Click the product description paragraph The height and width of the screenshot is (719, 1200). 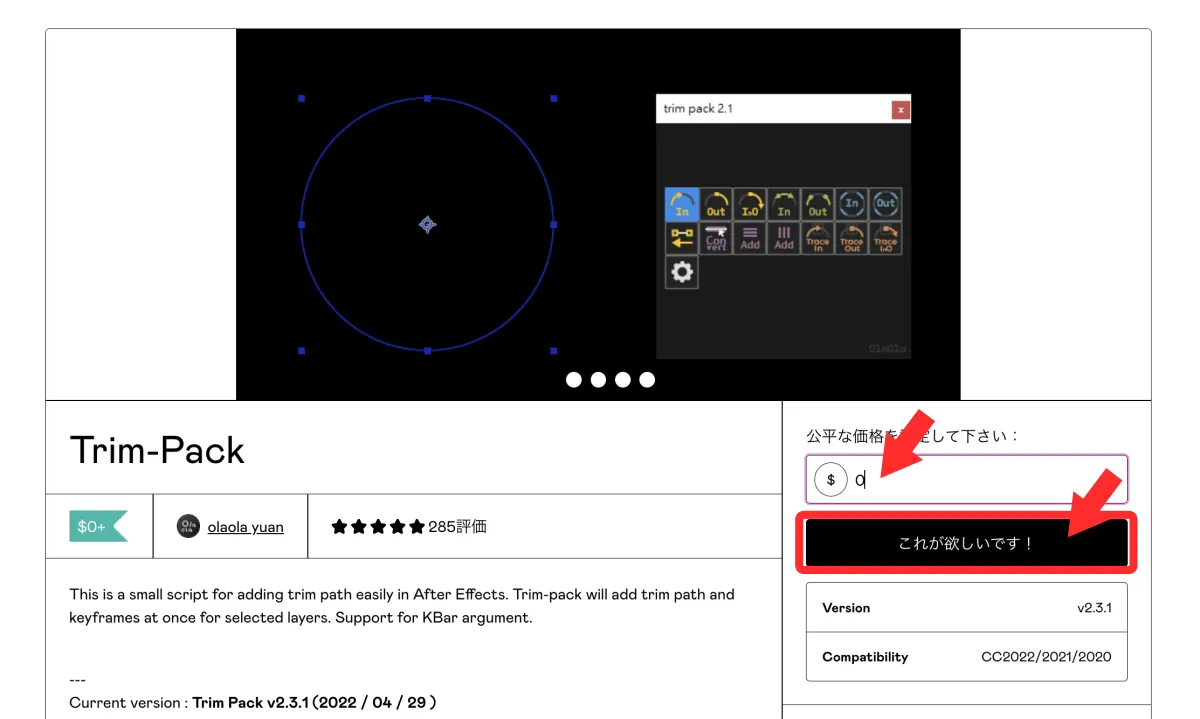tap(402, 606)
